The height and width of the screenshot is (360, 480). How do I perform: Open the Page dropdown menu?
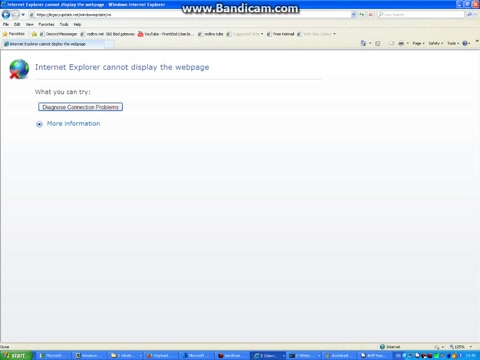point(418,43)
